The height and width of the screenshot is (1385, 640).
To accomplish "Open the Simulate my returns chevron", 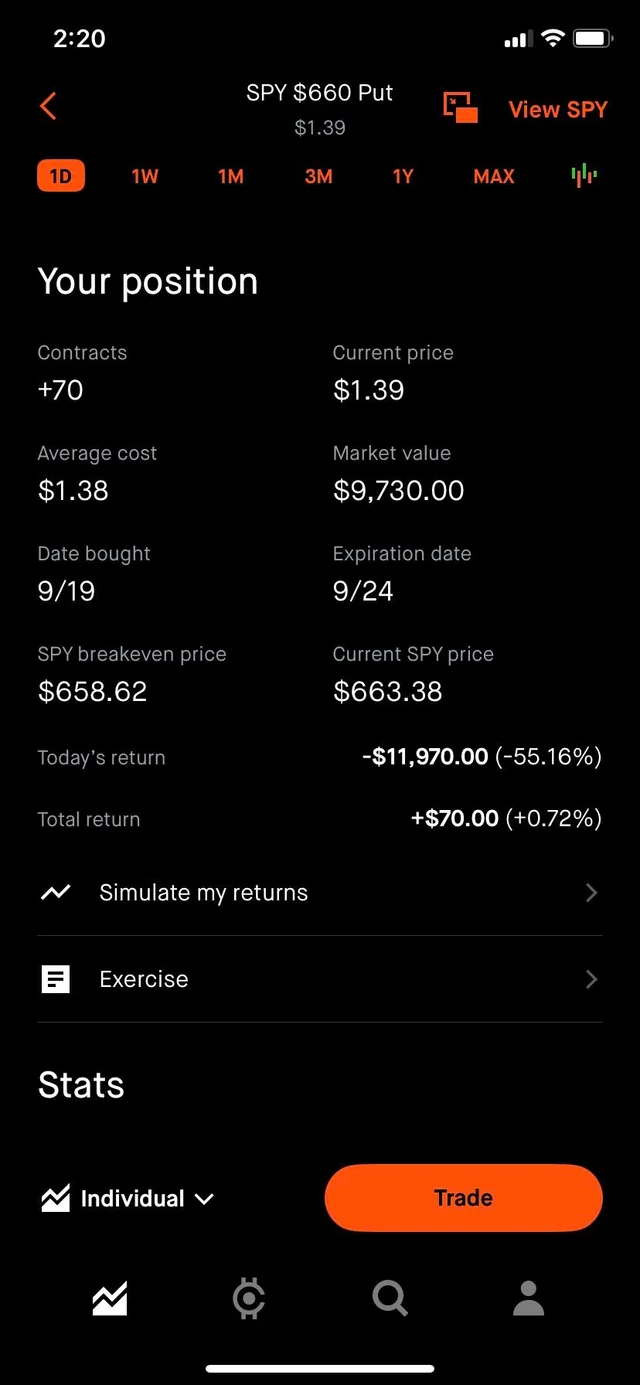I will [x=590, y=892].
